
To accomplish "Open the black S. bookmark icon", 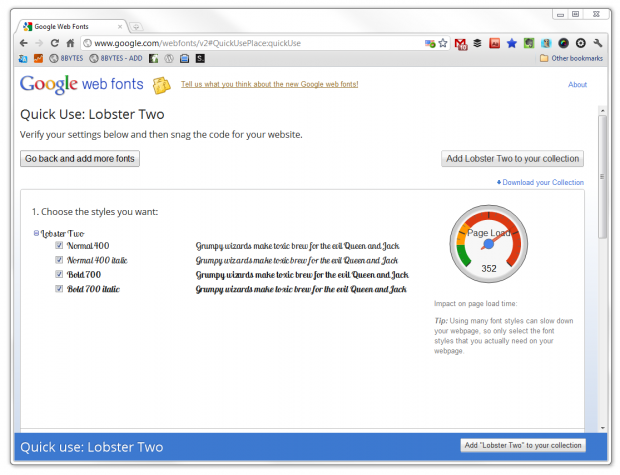I will 200,59.
